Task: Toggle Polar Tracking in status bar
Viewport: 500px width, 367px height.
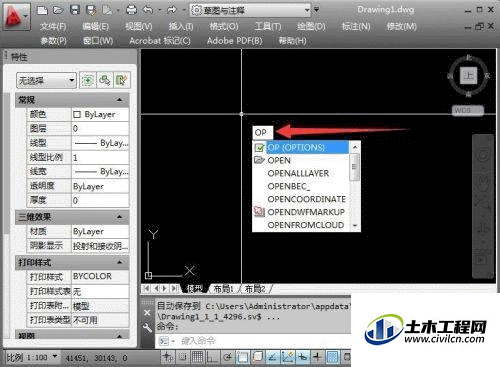Action: [x=227, y=357]
